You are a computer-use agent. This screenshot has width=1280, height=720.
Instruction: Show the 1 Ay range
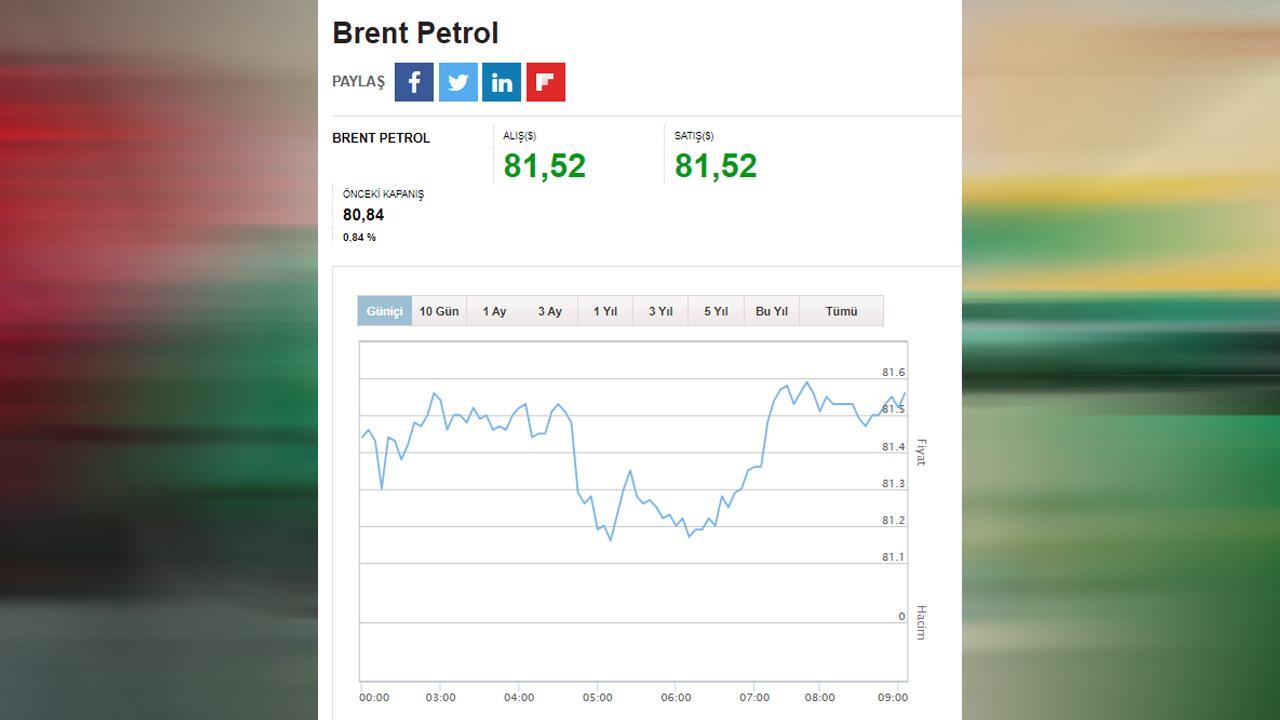pyautogui.click(x=494, y=311)
